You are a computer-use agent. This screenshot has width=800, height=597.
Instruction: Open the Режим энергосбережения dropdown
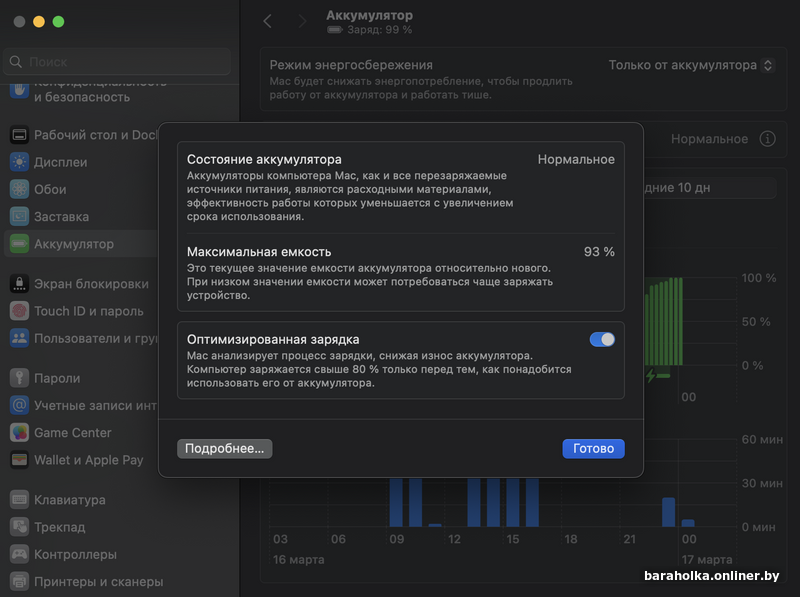click(692, 65)
